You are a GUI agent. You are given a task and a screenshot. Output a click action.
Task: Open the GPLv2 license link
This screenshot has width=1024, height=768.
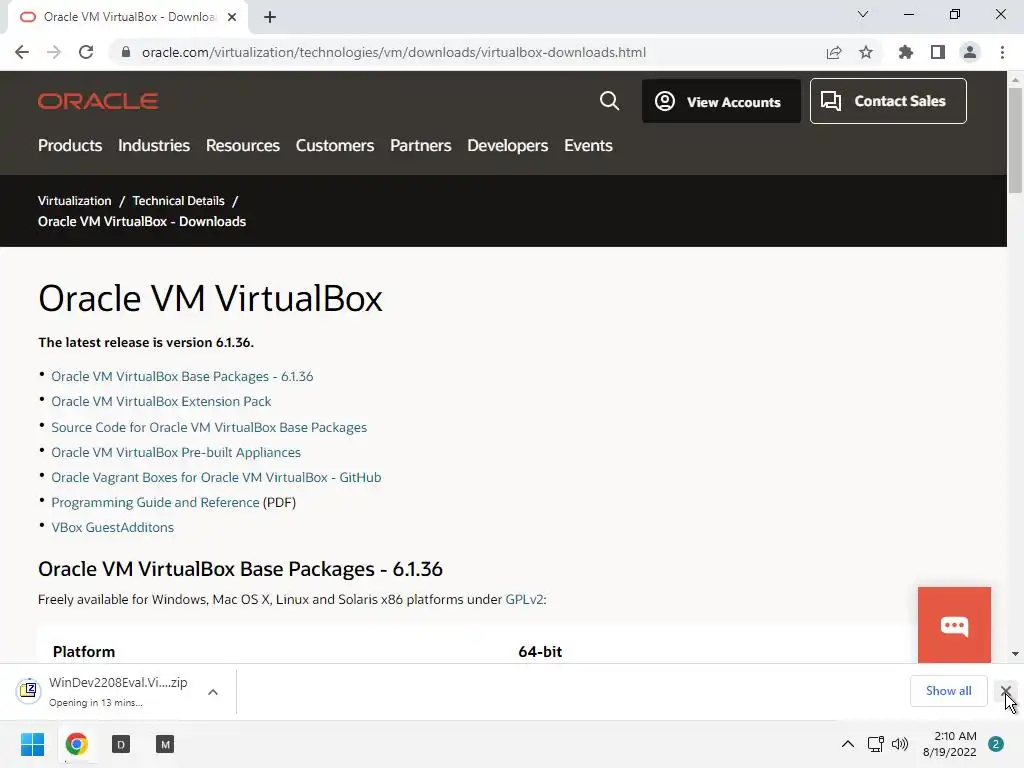coord(524,600)
